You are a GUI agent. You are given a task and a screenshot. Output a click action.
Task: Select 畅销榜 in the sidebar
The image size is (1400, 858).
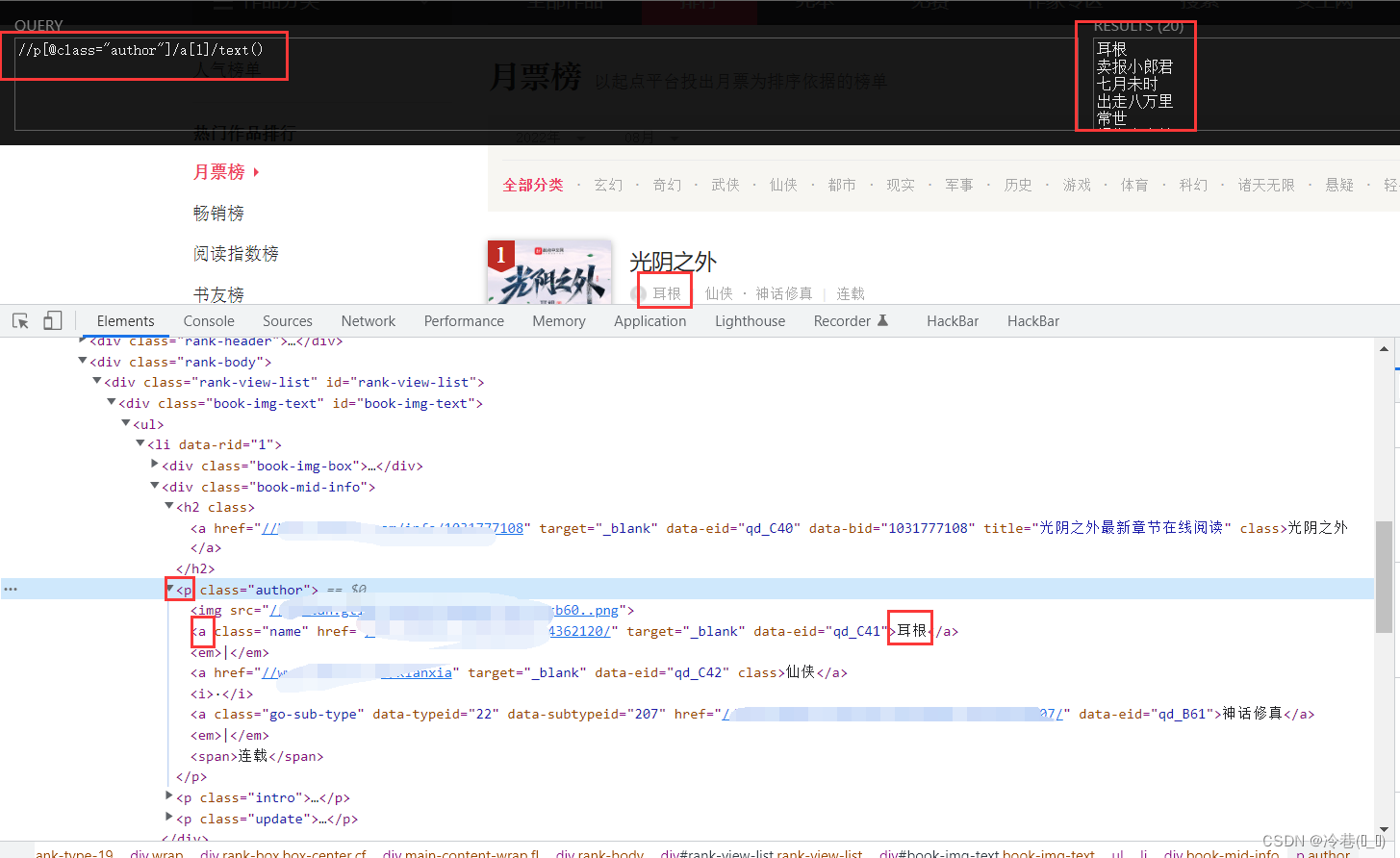pos(219,213)
